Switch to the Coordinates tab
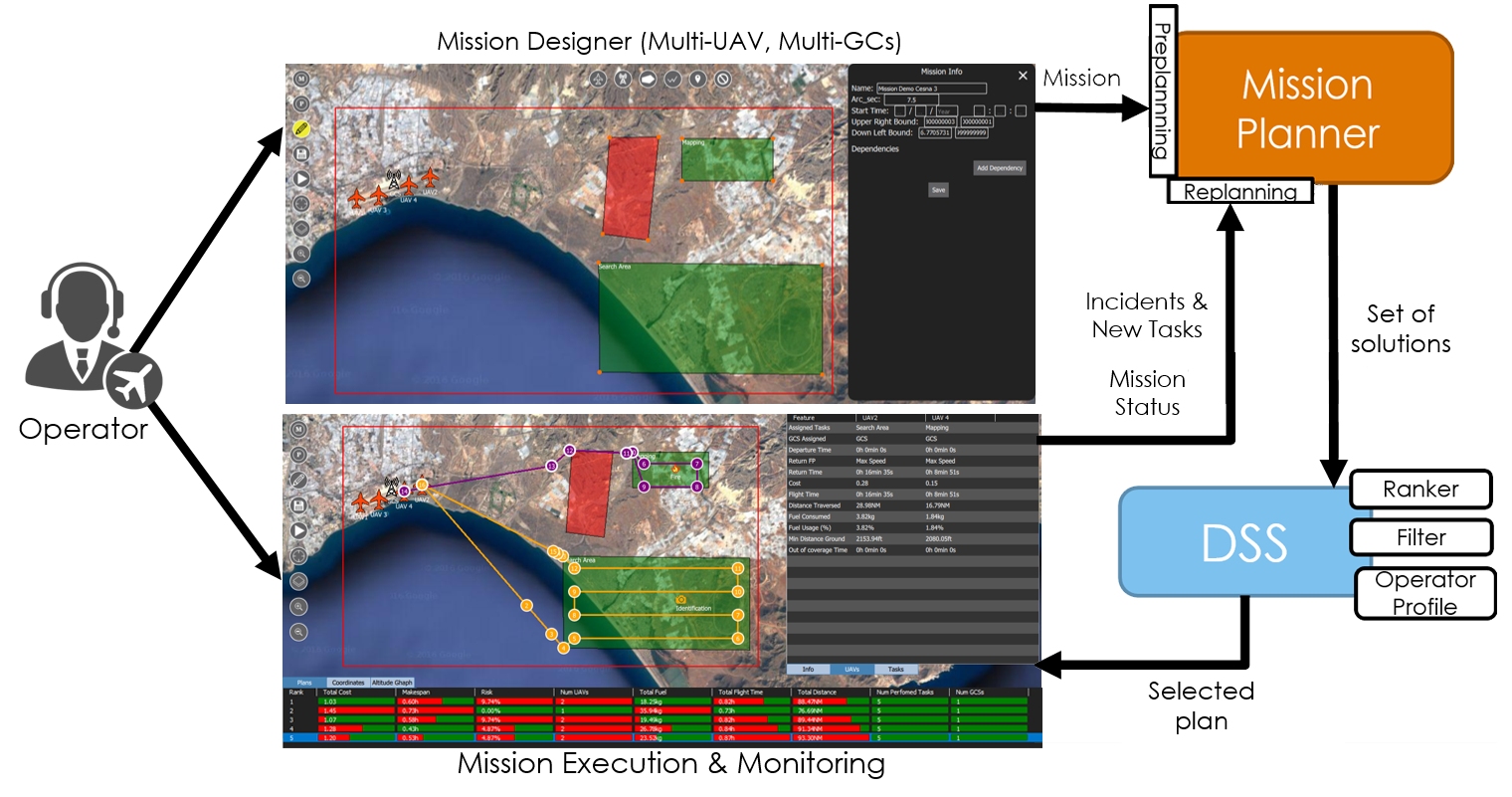The image size is (1512, 797). [x=348, y=683]
